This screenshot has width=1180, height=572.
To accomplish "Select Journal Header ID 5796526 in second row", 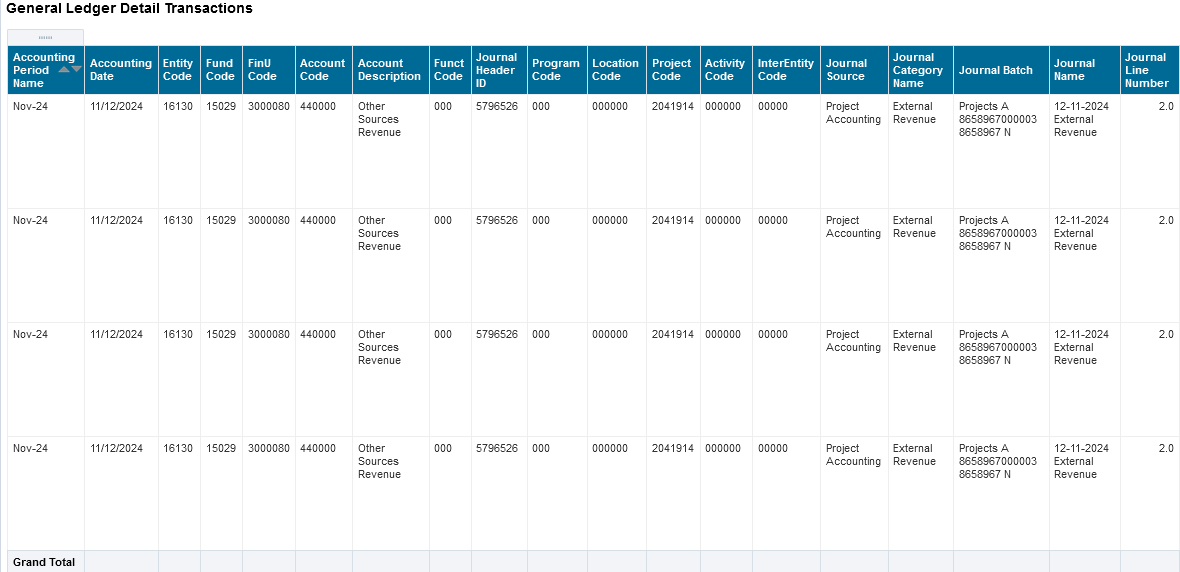I will coord(497,220).
